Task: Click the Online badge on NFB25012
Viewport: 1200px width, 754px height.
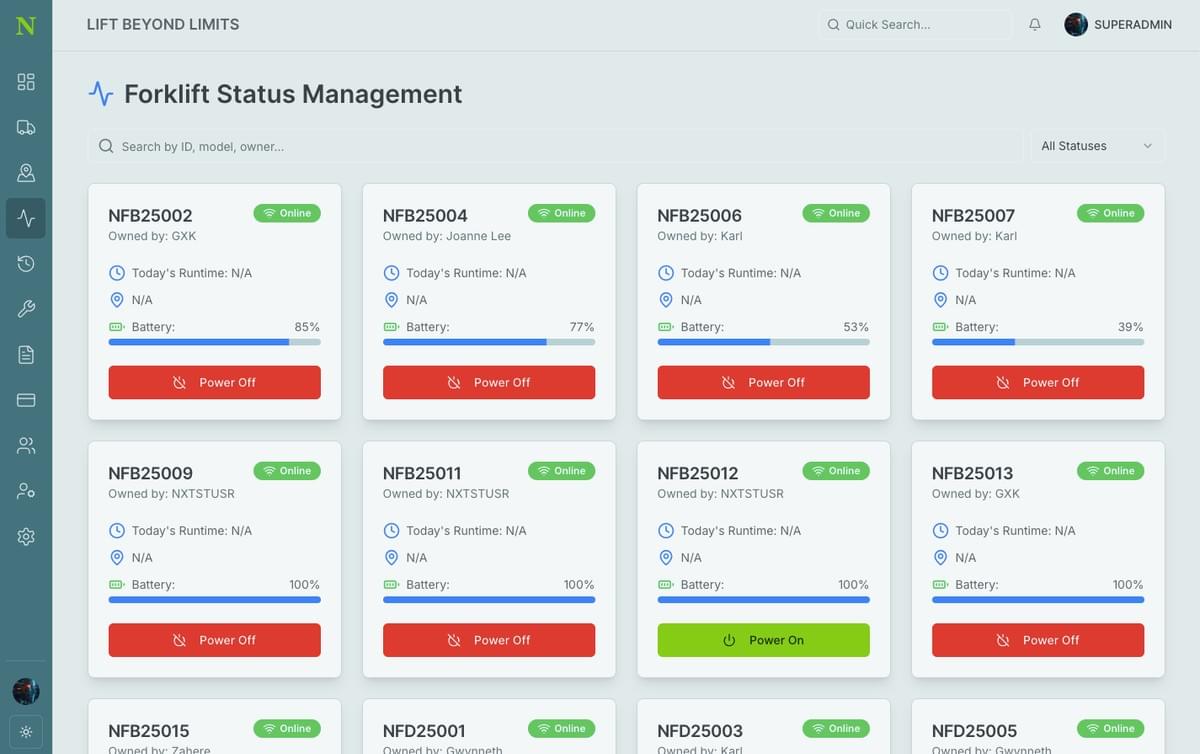Action: [836, 471]
